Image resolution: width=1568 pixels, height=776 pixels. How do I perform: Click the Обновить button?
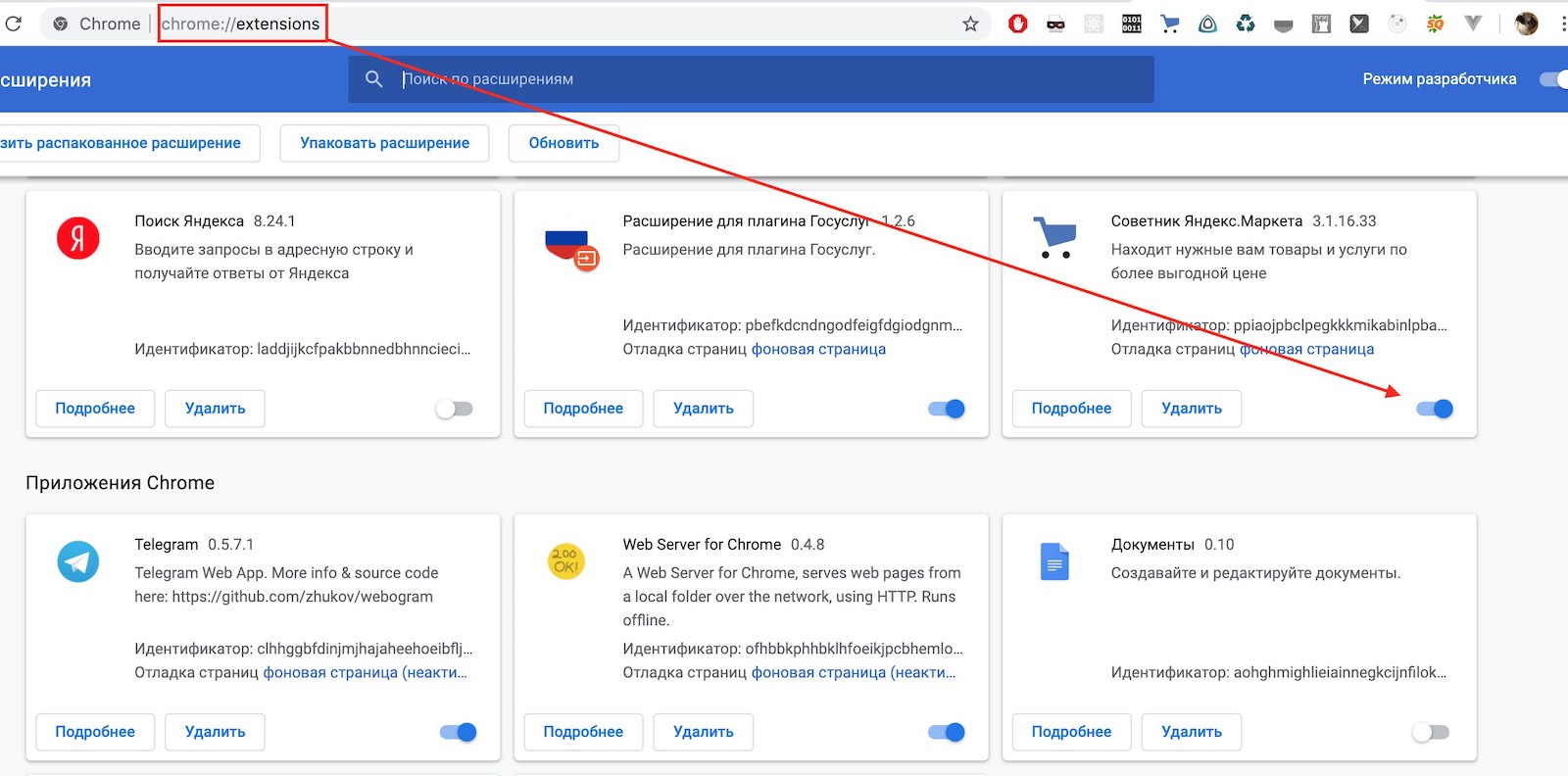[x=563, y=143]
